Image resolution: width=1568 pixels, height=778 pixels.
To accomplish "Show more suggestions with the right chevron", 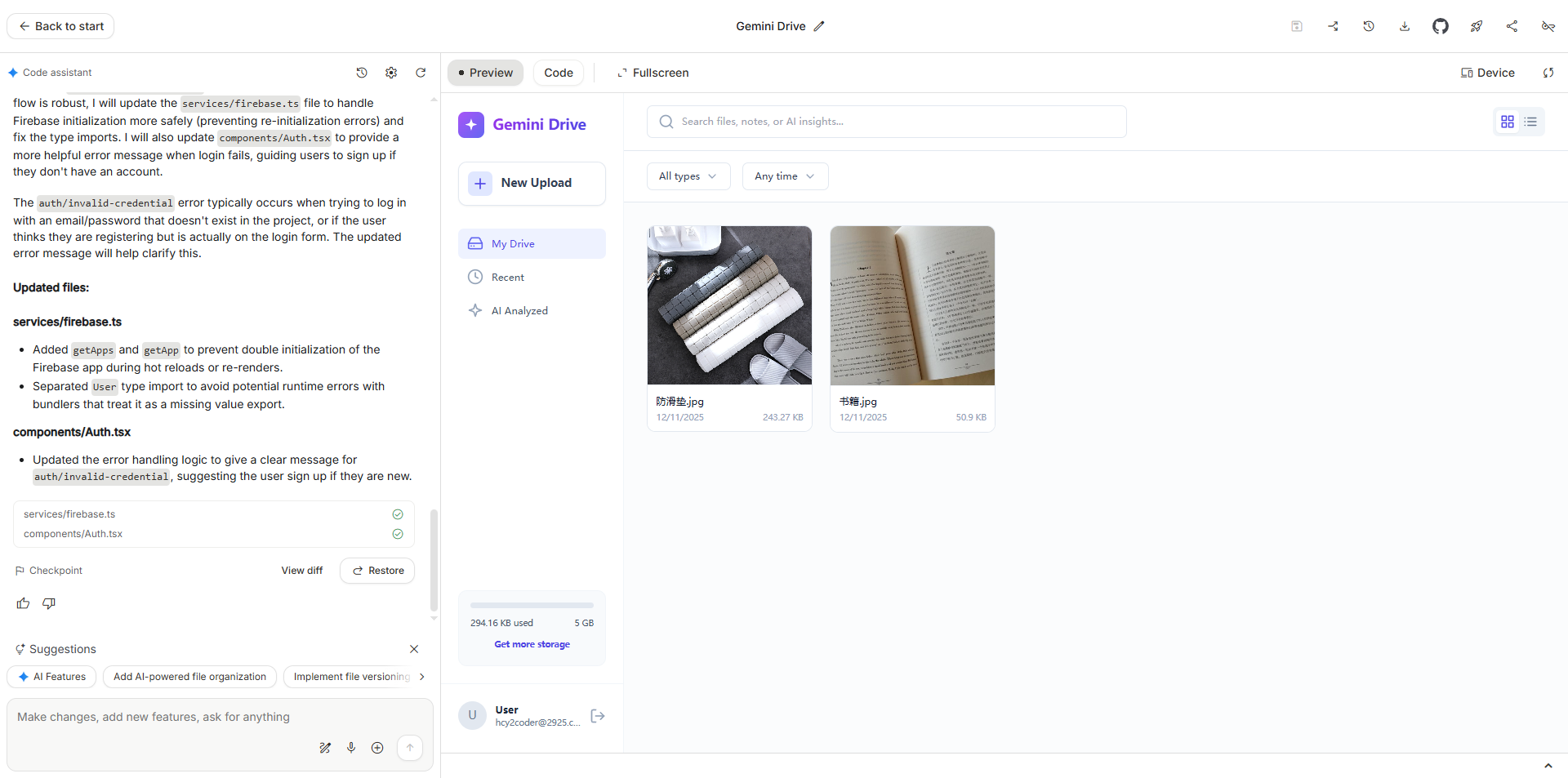I will pos(421,677).
